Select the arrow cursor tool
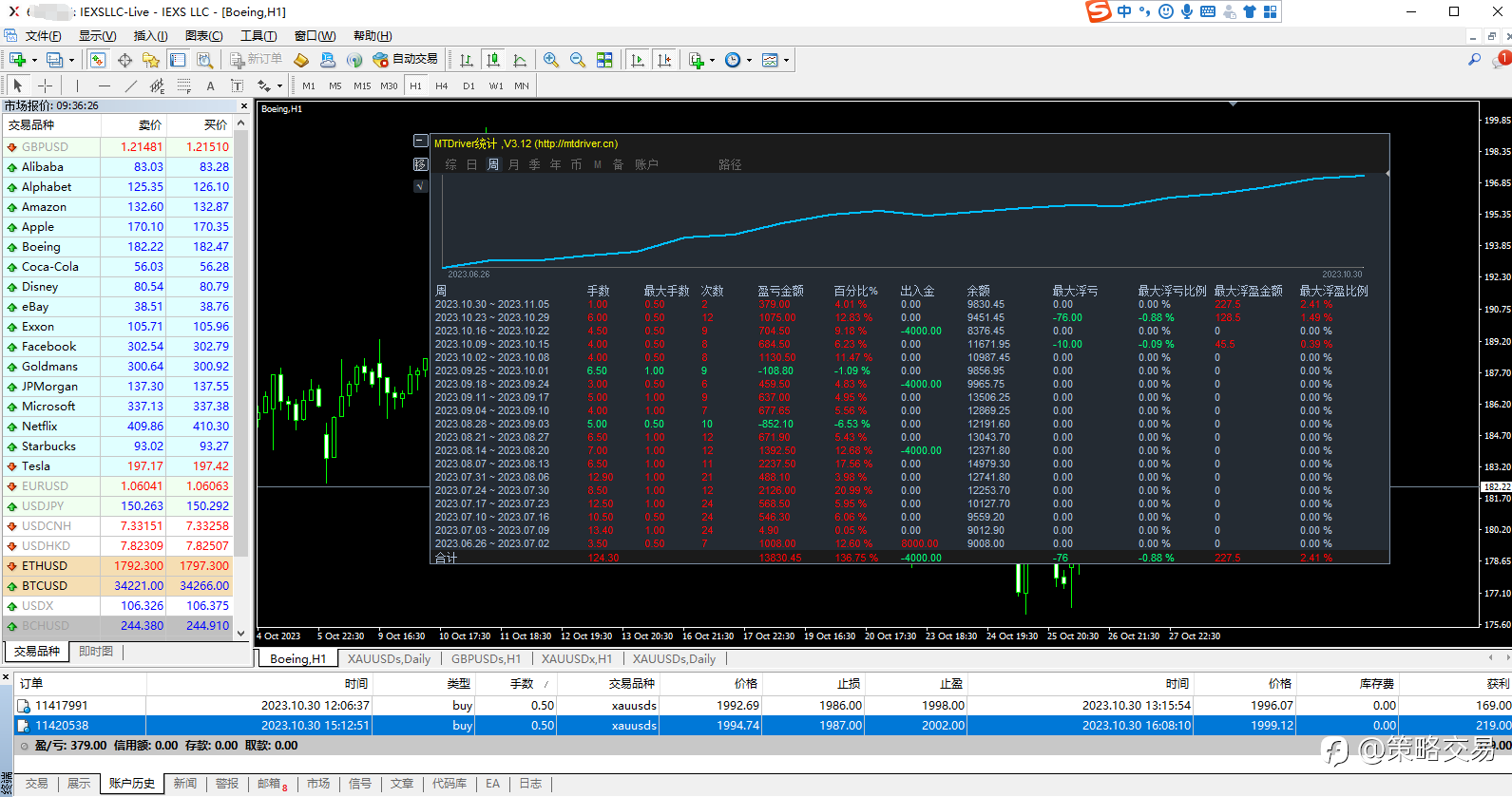Viewport: 1512px width, 797px height. (x=17, y=85)
